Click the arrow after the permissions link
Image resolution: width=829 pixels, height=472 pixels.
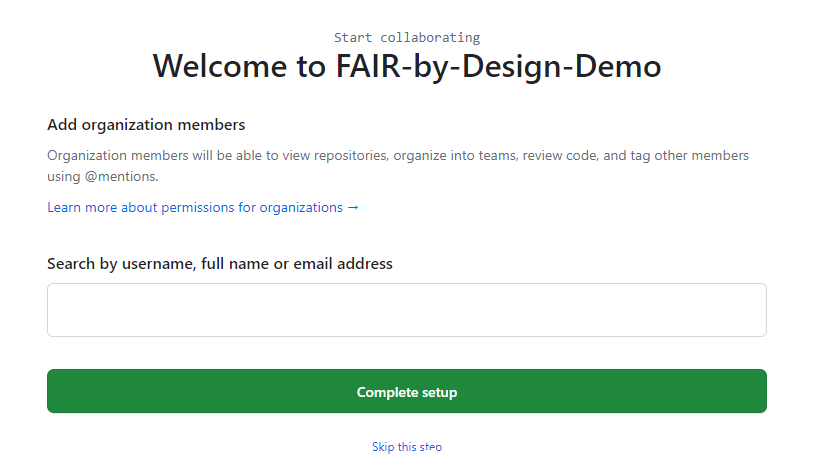(x=352, y=208)
